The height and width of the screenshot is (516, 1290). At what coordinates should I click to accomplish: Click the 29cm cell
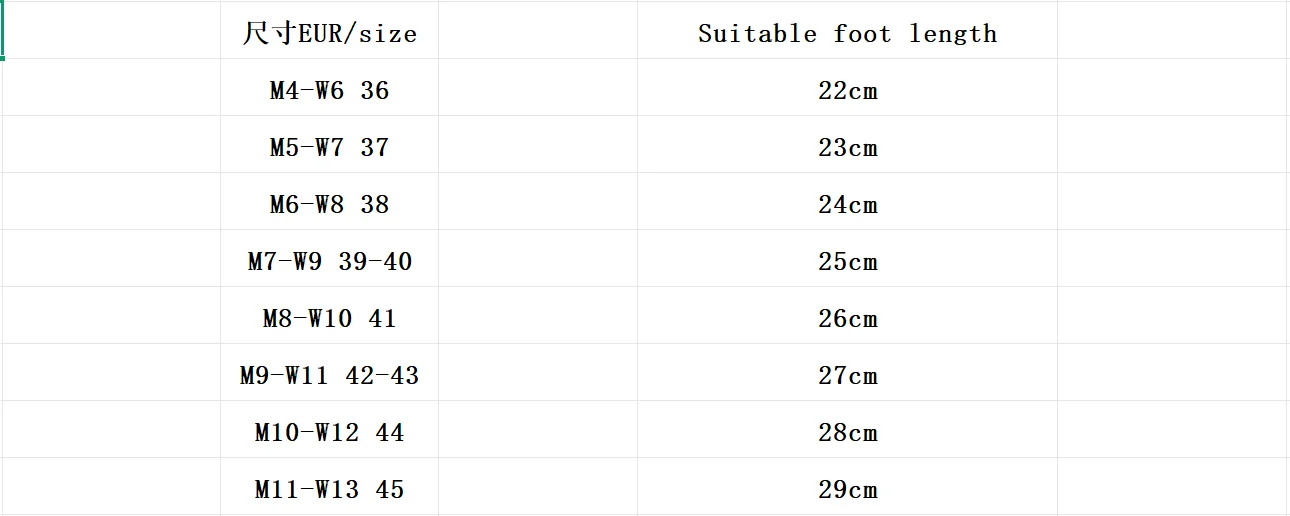pos(847,490)
